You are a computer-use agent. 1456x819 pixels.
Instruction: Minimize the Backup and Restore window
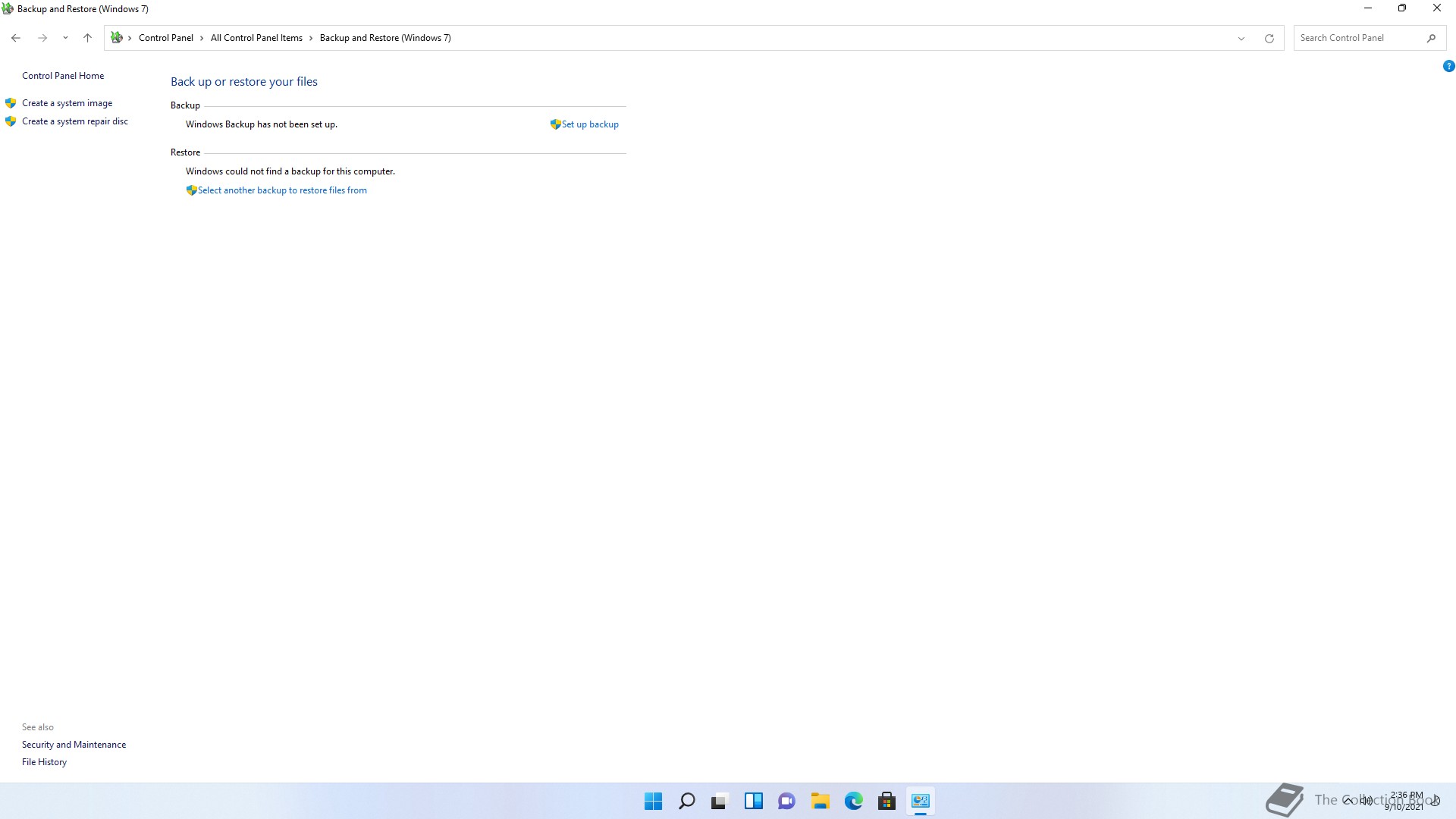coord(1368,8)
